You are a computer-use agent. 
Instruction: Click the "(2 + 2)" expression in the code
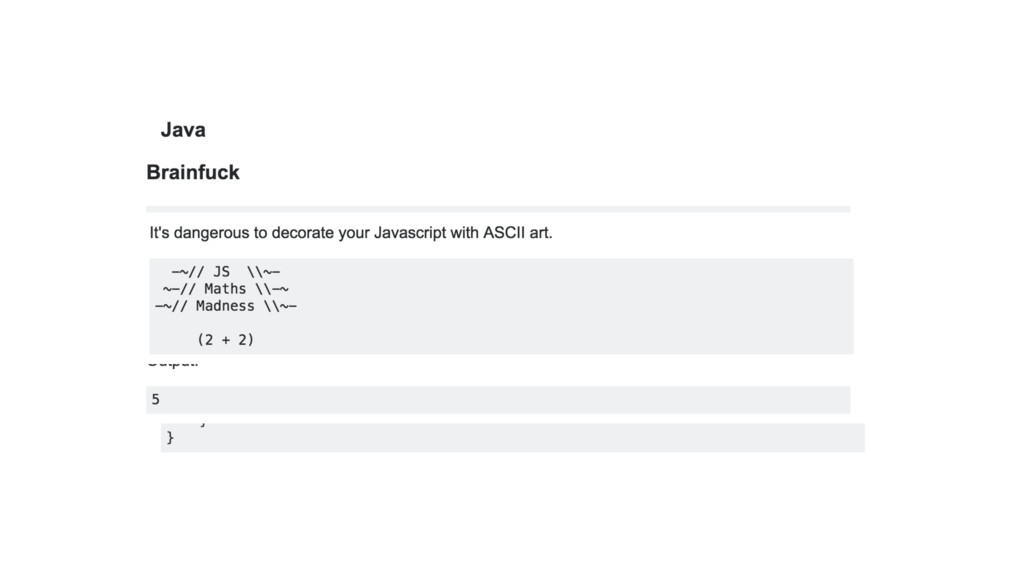pos(225,340)
